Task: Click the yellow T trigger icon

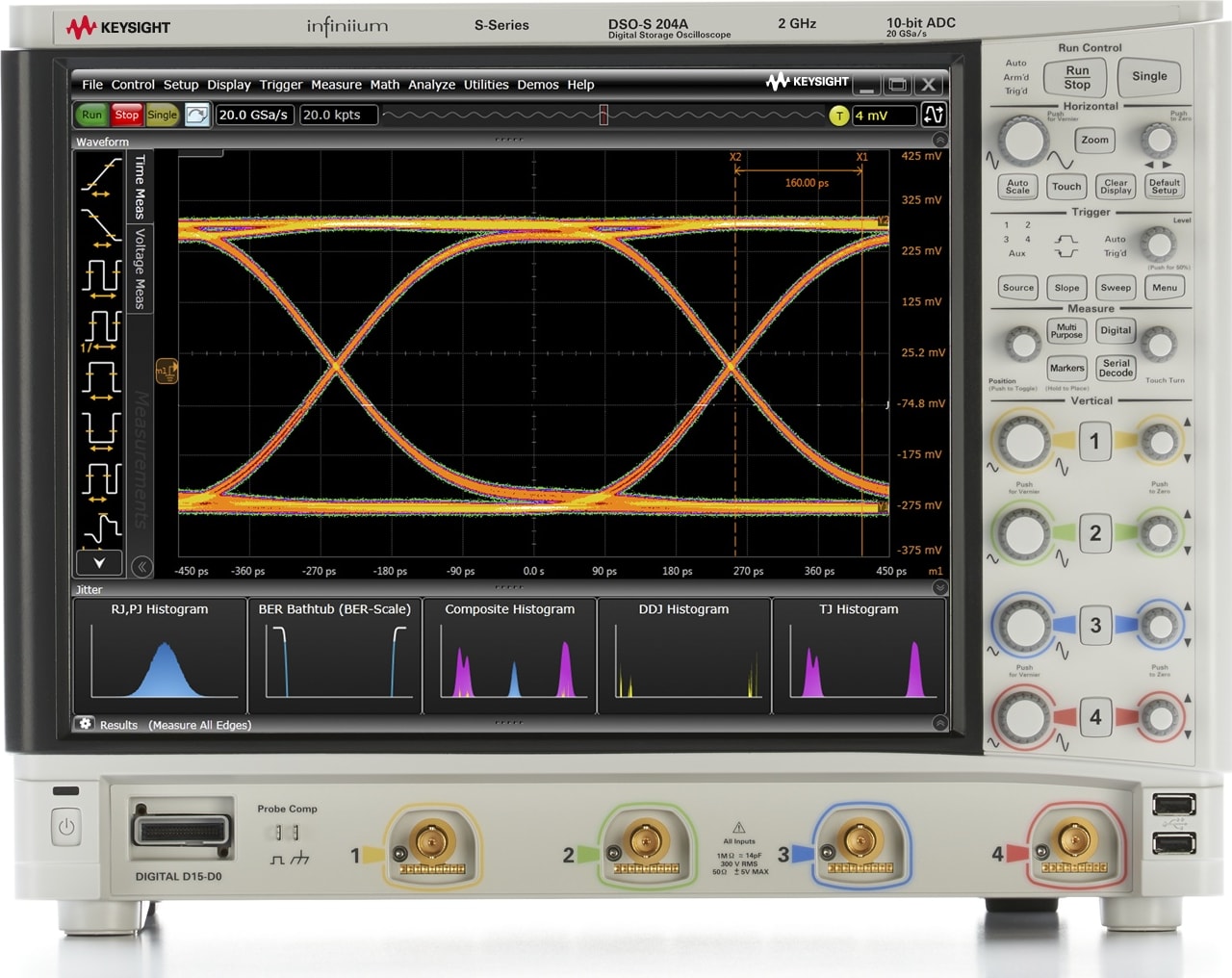Action: (x=839, y=116)
